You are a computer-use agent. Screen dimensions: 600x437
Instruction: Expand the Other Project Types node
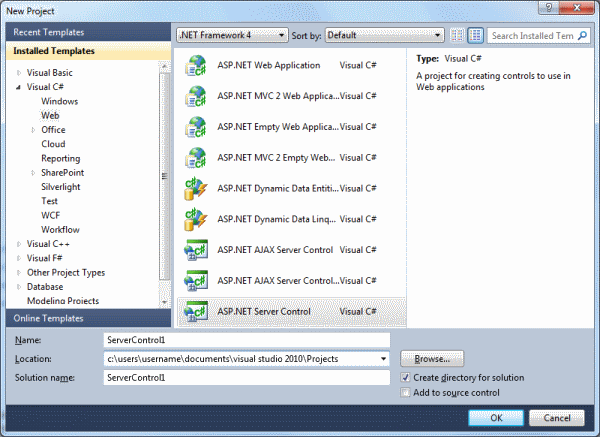(18, 273)
